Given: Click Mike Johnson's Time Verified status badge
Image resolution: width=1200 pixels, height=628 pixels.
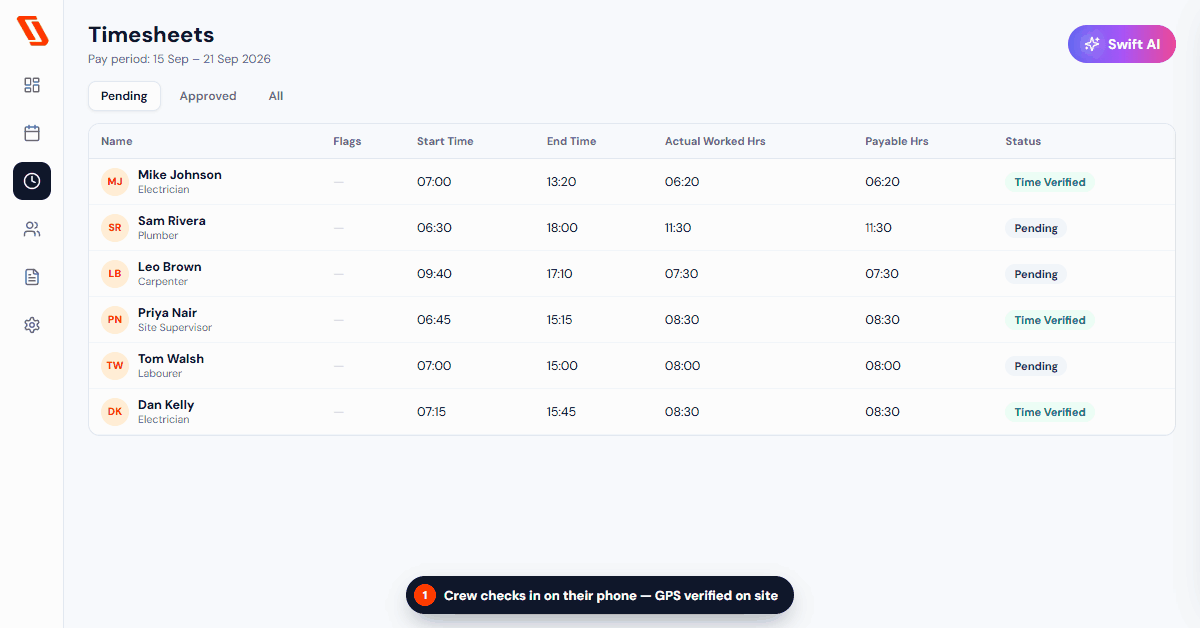Looking at the screenshot, I should tap(1050, 182).
